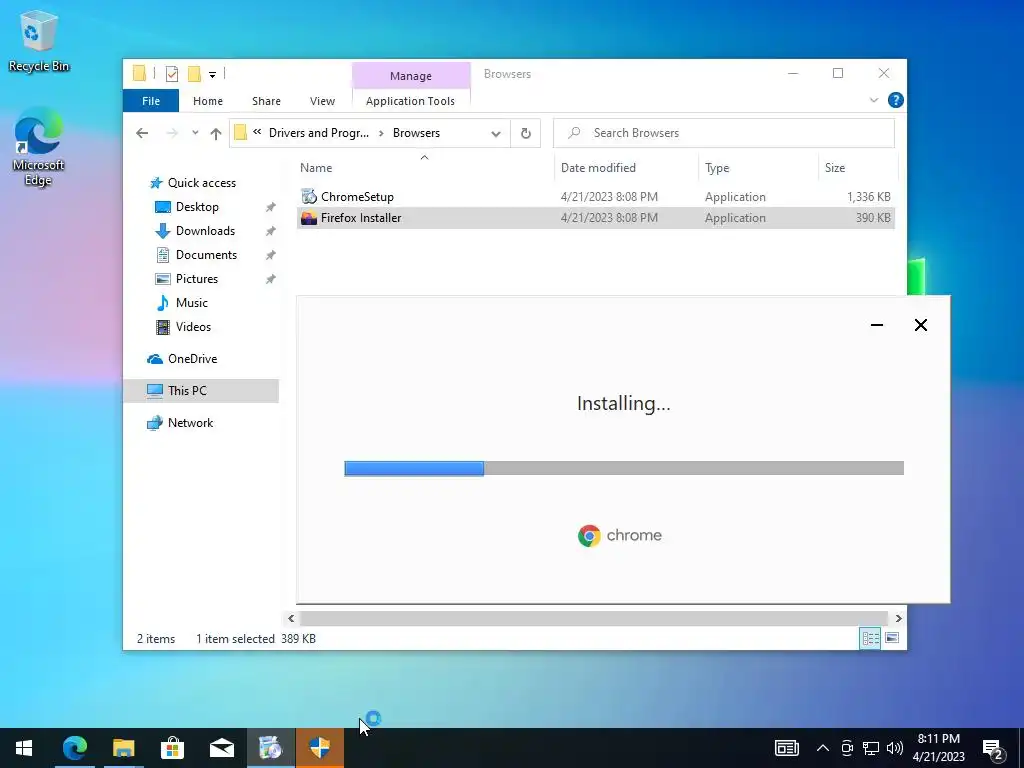This screenshot has height=768, width=1024.
Task: Open File Explorer from taskbar
Action: click(x=123, y=748)
